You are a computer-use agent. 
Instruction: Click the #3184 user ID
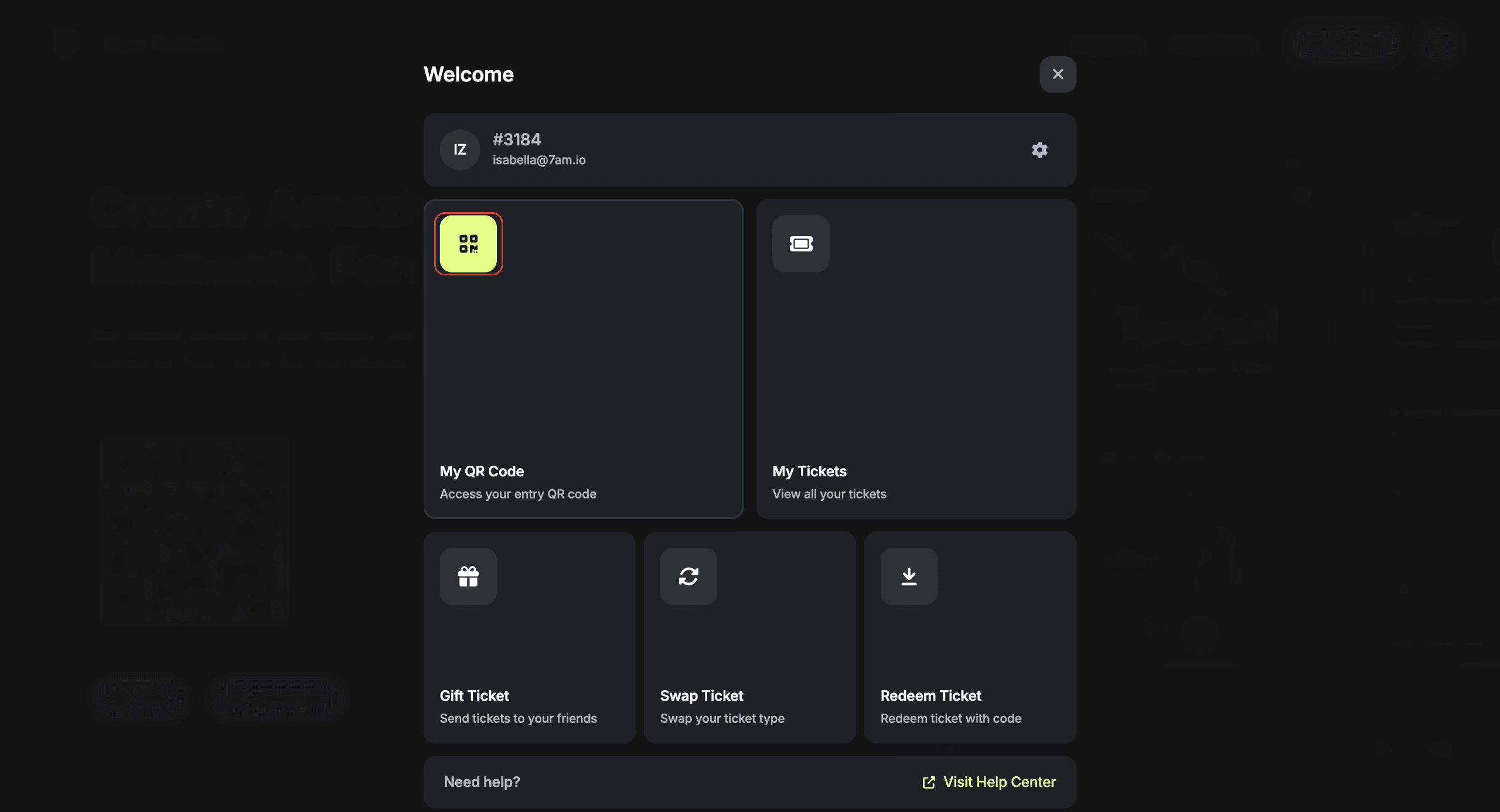(516, 139)
